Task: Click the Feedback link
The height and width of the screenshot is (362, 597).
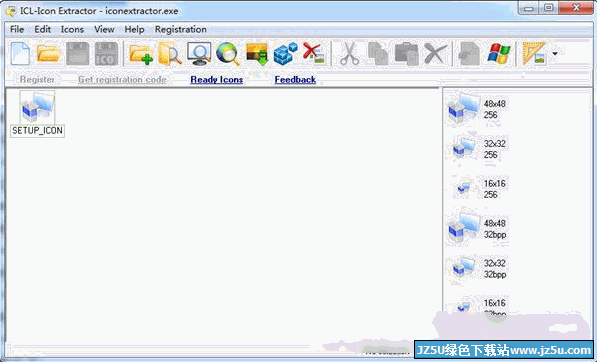Action: tap(295, 80)
